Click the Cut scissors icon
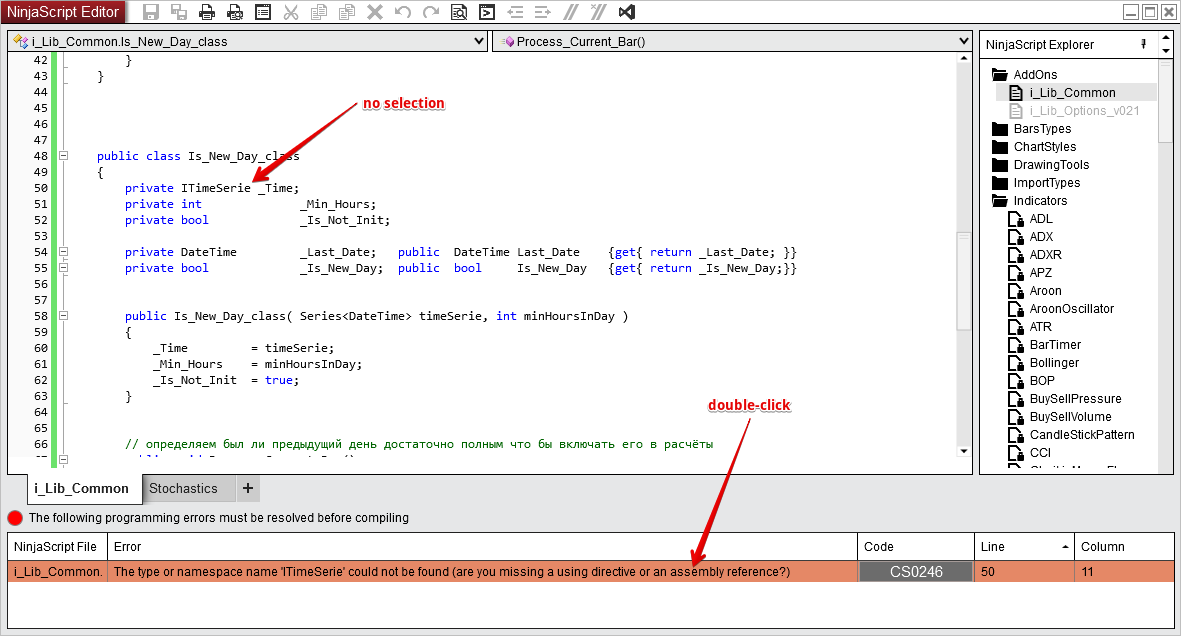 [291, 12]
